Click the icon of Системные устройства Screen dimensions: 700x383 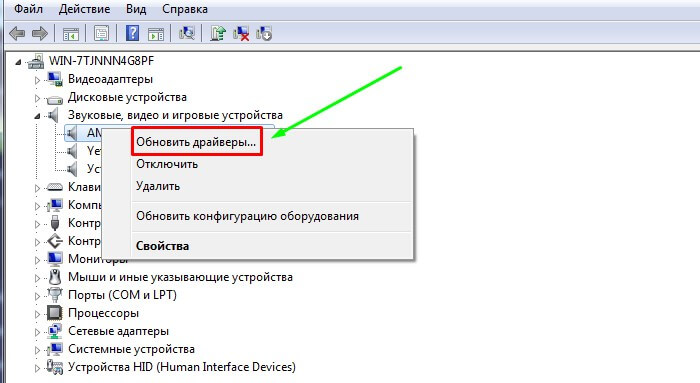[x=55, y=349]
